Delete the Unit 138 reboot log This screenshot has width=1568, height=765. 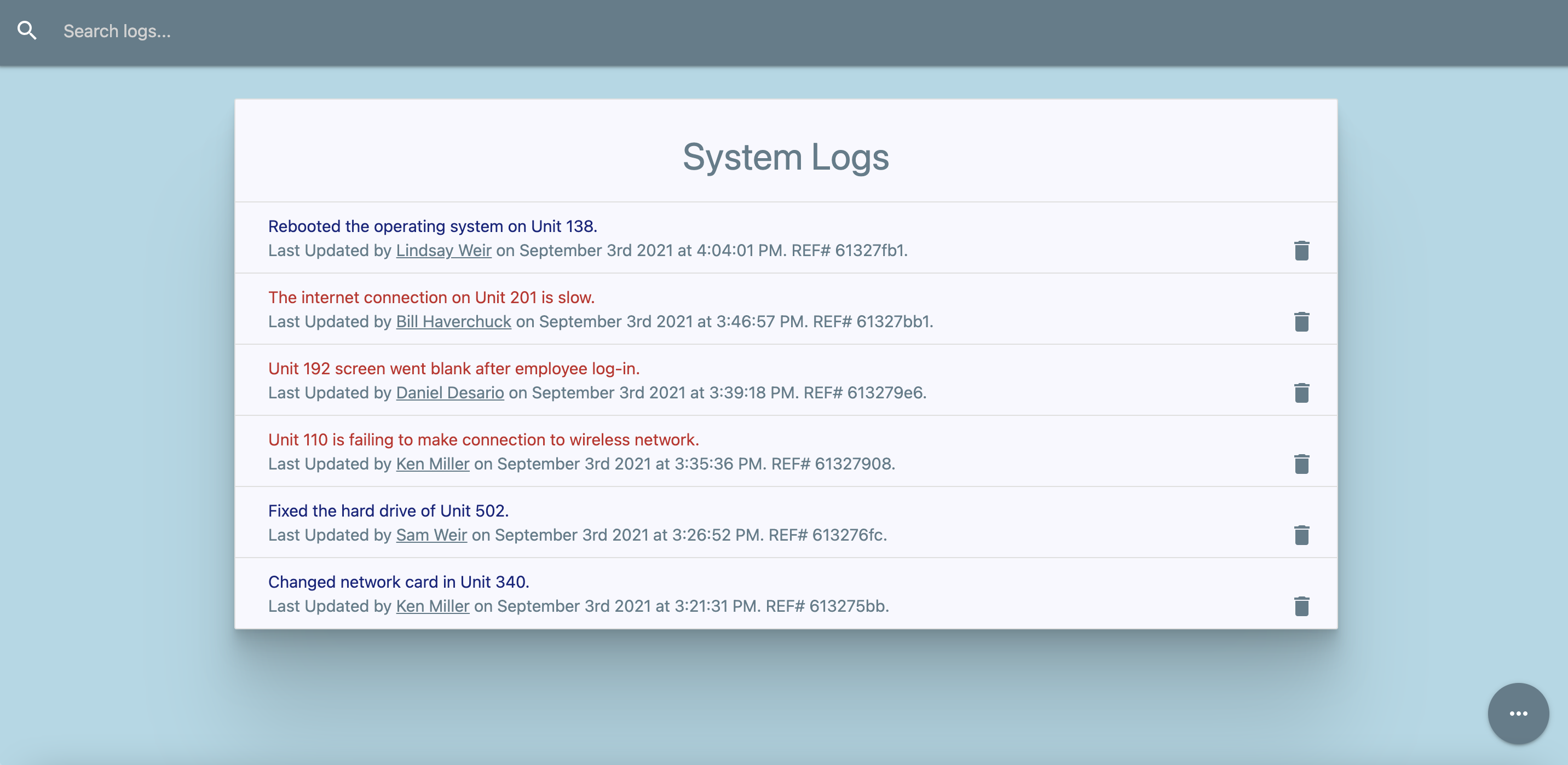coord(1301,250)
